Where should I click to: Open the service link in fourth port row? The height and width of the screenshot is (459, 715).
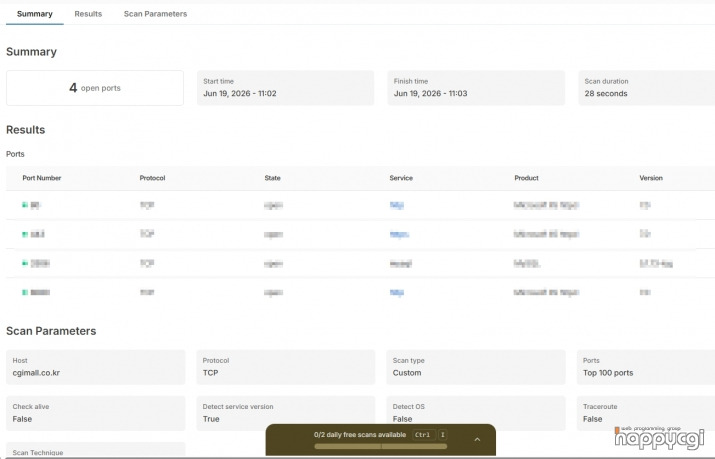coord(397,293)
